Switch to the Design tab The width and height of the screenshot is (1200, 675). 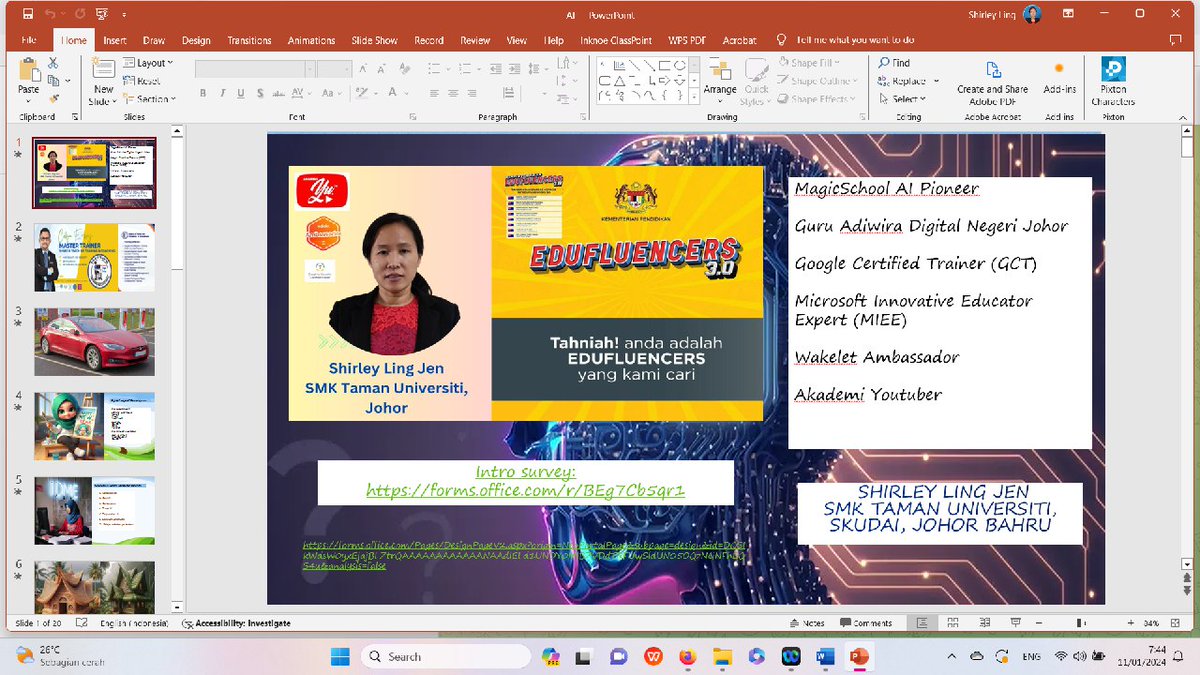[196, 40]
